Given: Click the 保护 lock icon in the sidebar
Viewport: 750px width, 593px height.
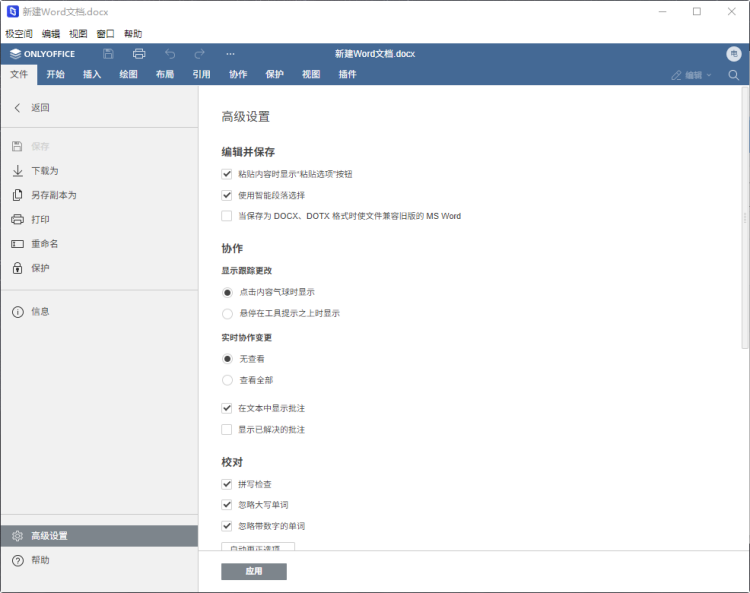Looking at the screenshot, I should (17, 268).
